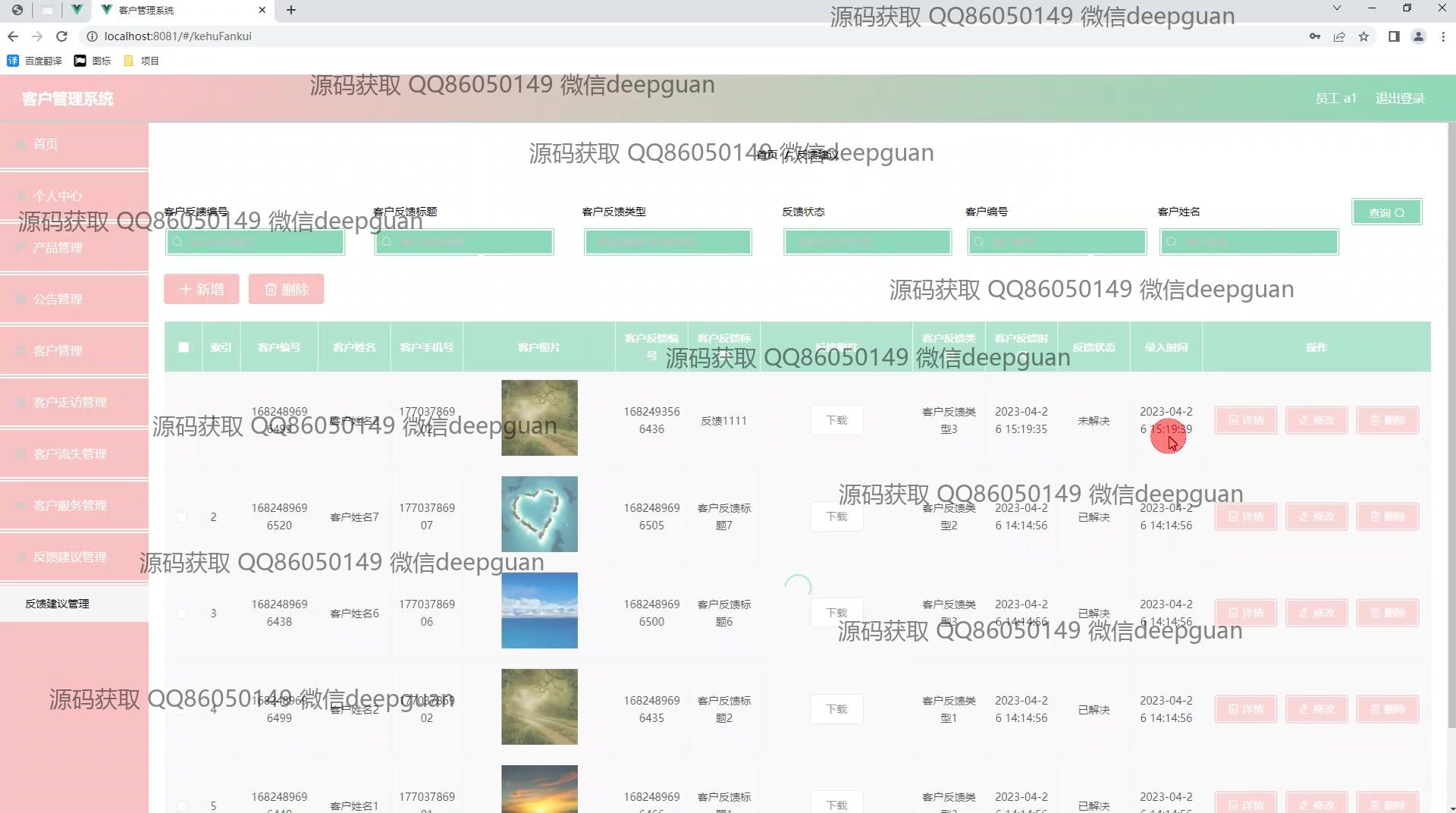Open the 客户反馈类型 filter dropdown
1456x813 pixels.
(x=667, y=242)
